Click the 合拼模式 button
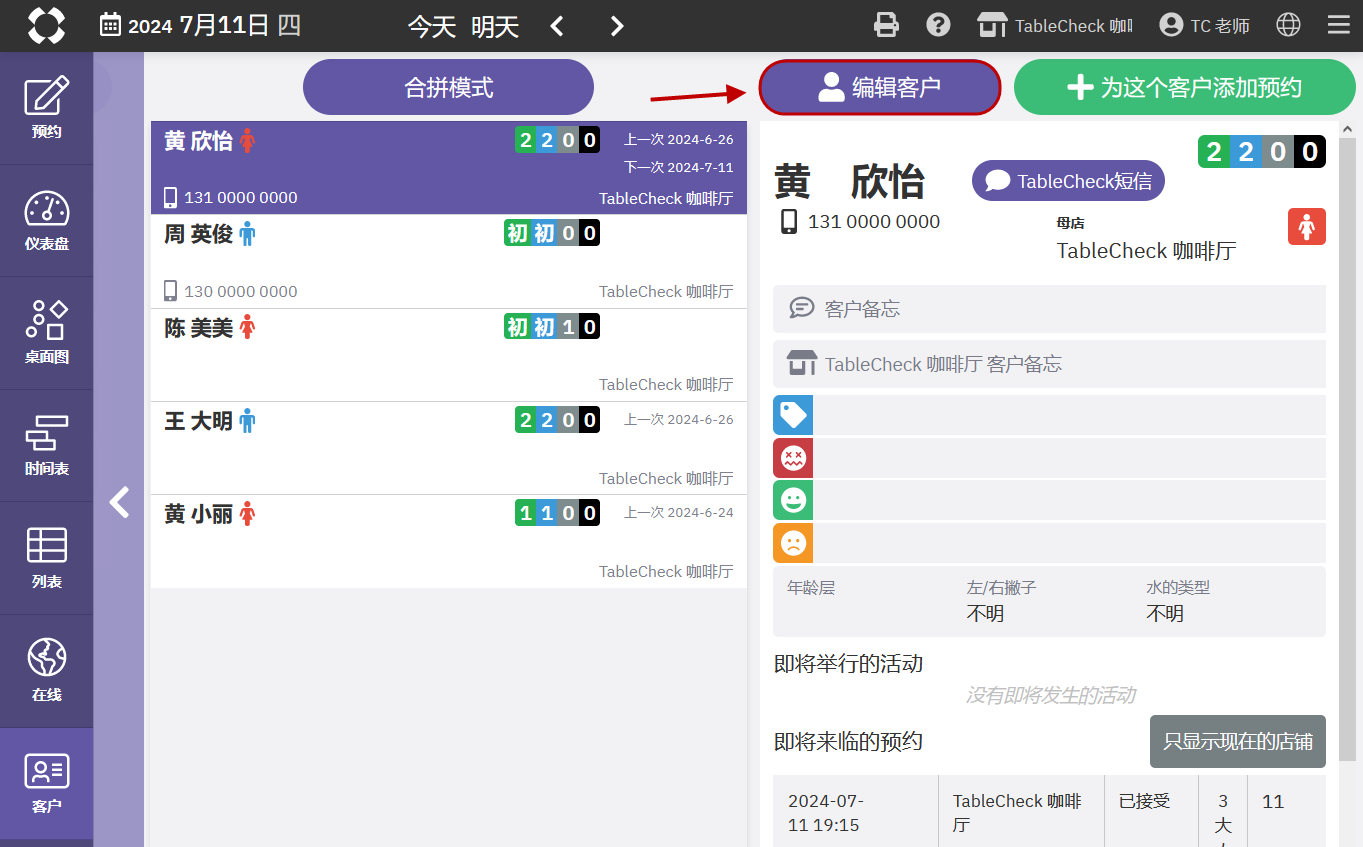 [448, 88]
